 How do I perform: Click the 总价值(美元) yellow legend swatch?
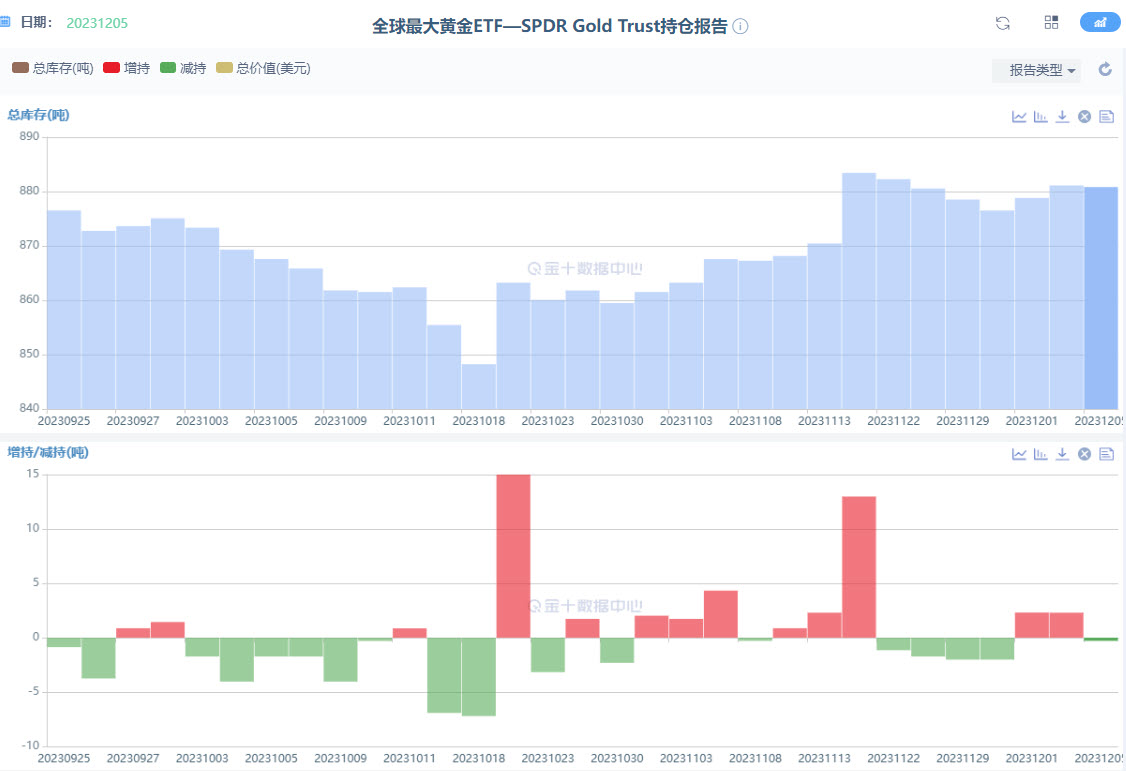point(224,68)
